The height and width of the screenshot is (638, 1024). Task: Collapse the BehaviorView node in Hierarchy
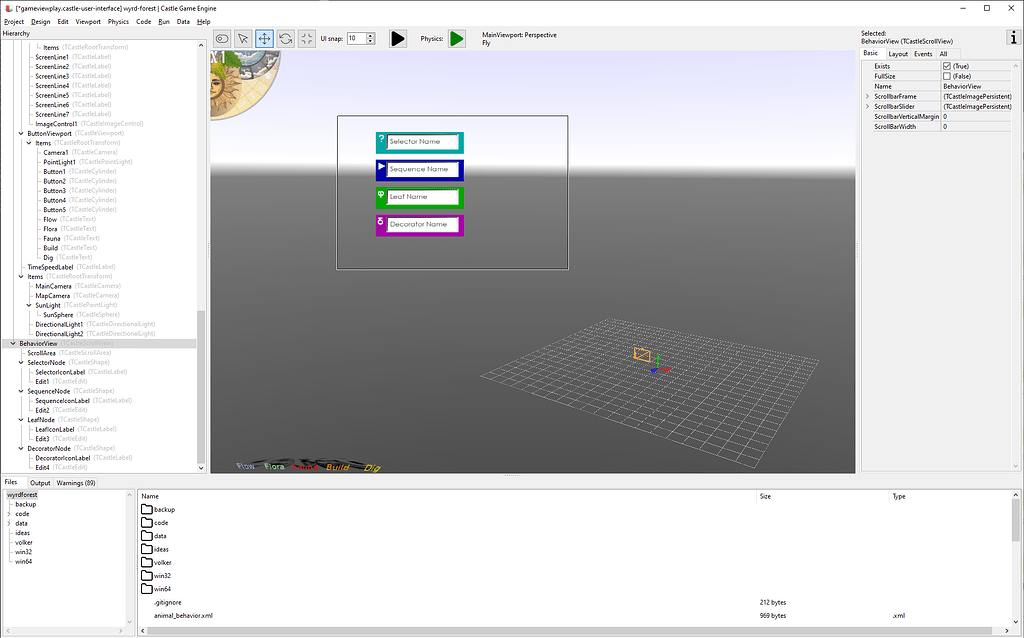tap(13, 343)
